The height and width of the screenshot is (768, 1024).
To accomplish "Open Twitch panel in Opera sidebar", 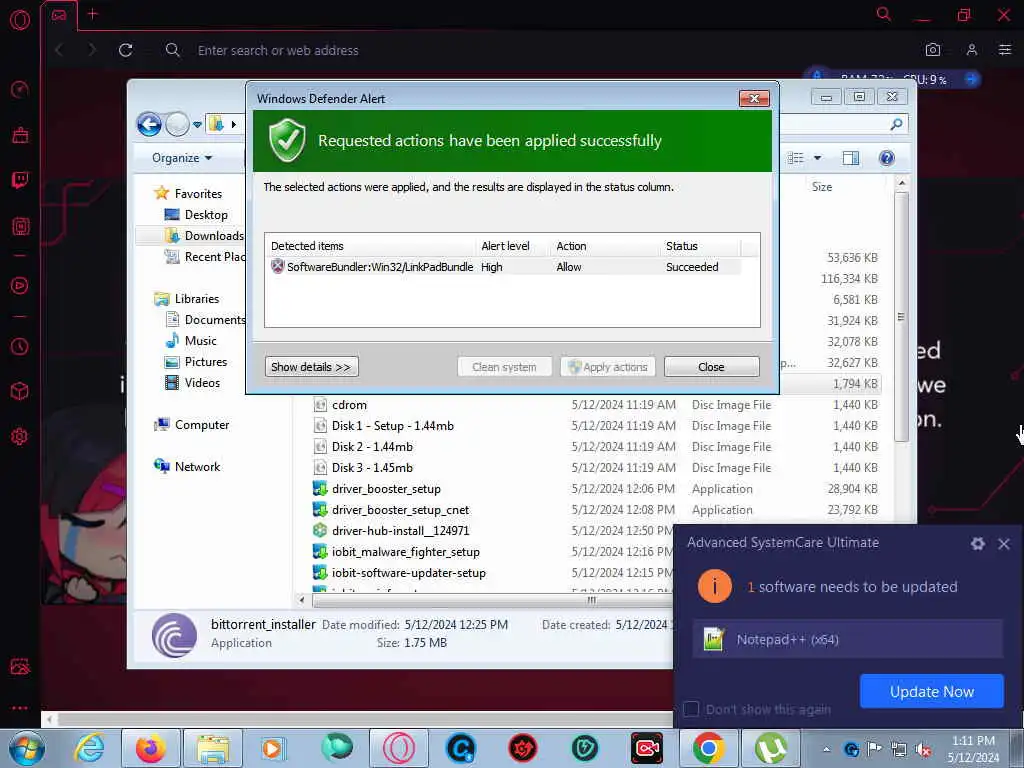I will pos(20,180).
